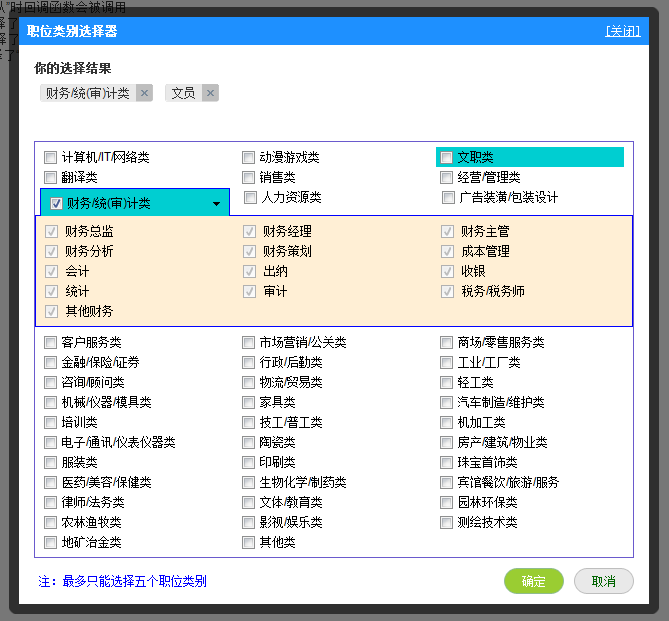Select the 客户服务类 category

pyautogui.click(x=51, y=342)
